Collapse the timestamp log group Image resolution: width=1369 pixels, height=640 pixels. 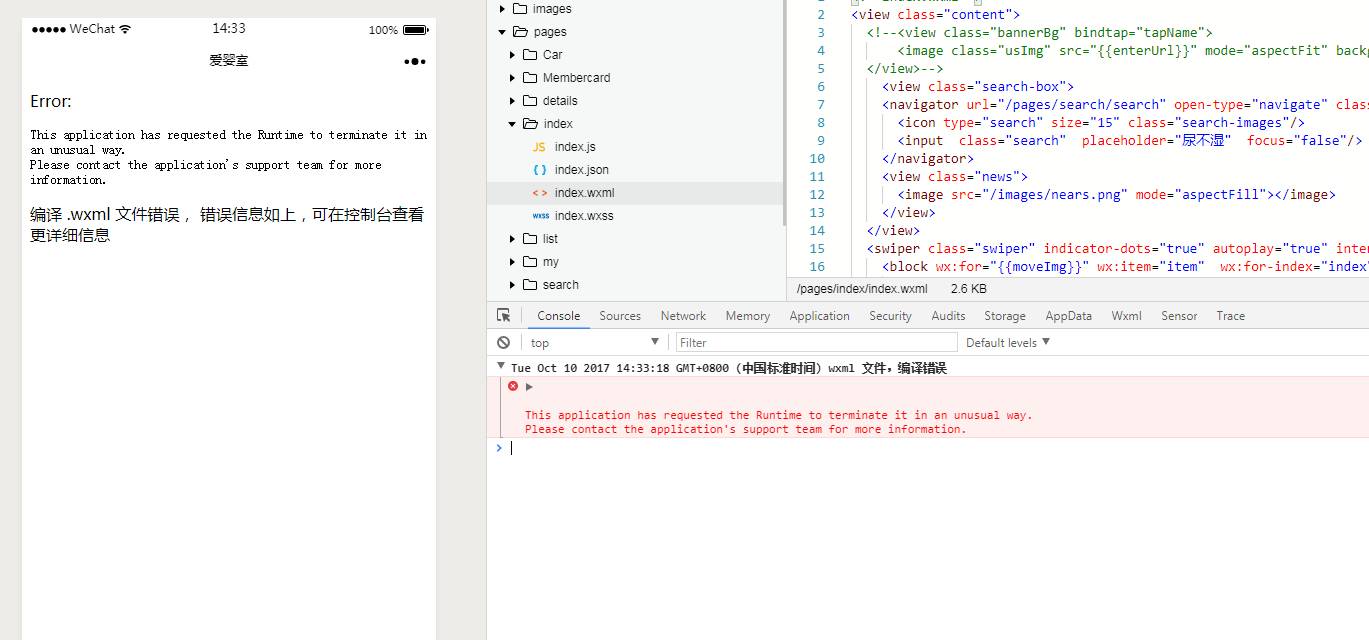[501, 367]
